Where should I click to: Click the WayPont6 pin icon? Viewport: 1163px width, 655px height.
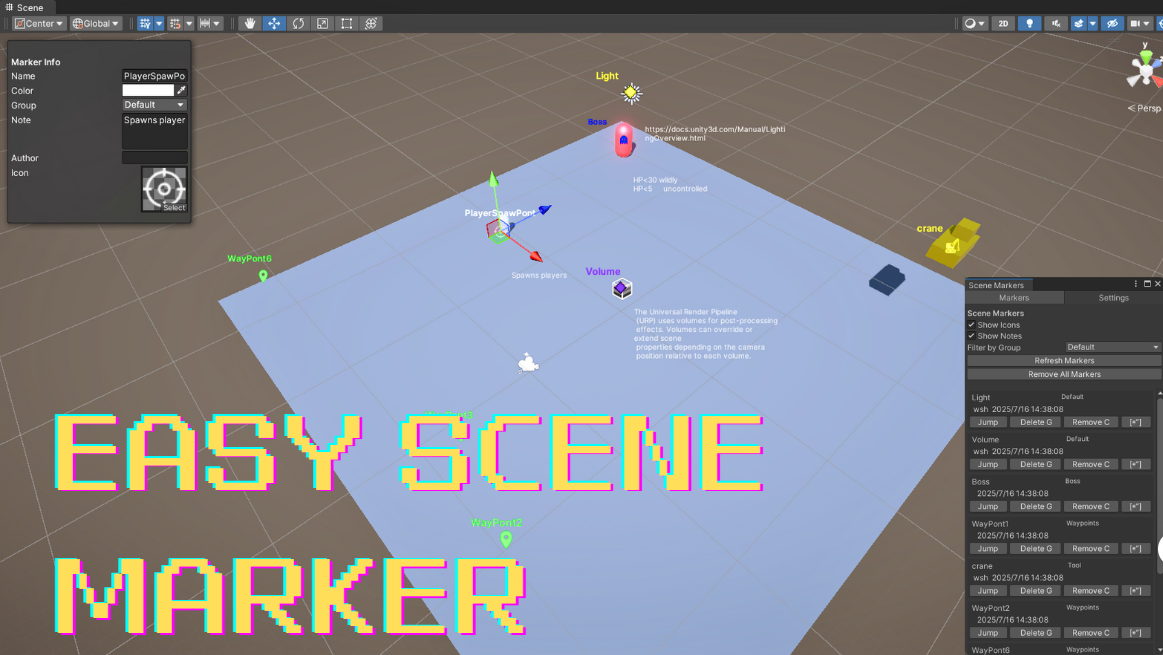263,276
